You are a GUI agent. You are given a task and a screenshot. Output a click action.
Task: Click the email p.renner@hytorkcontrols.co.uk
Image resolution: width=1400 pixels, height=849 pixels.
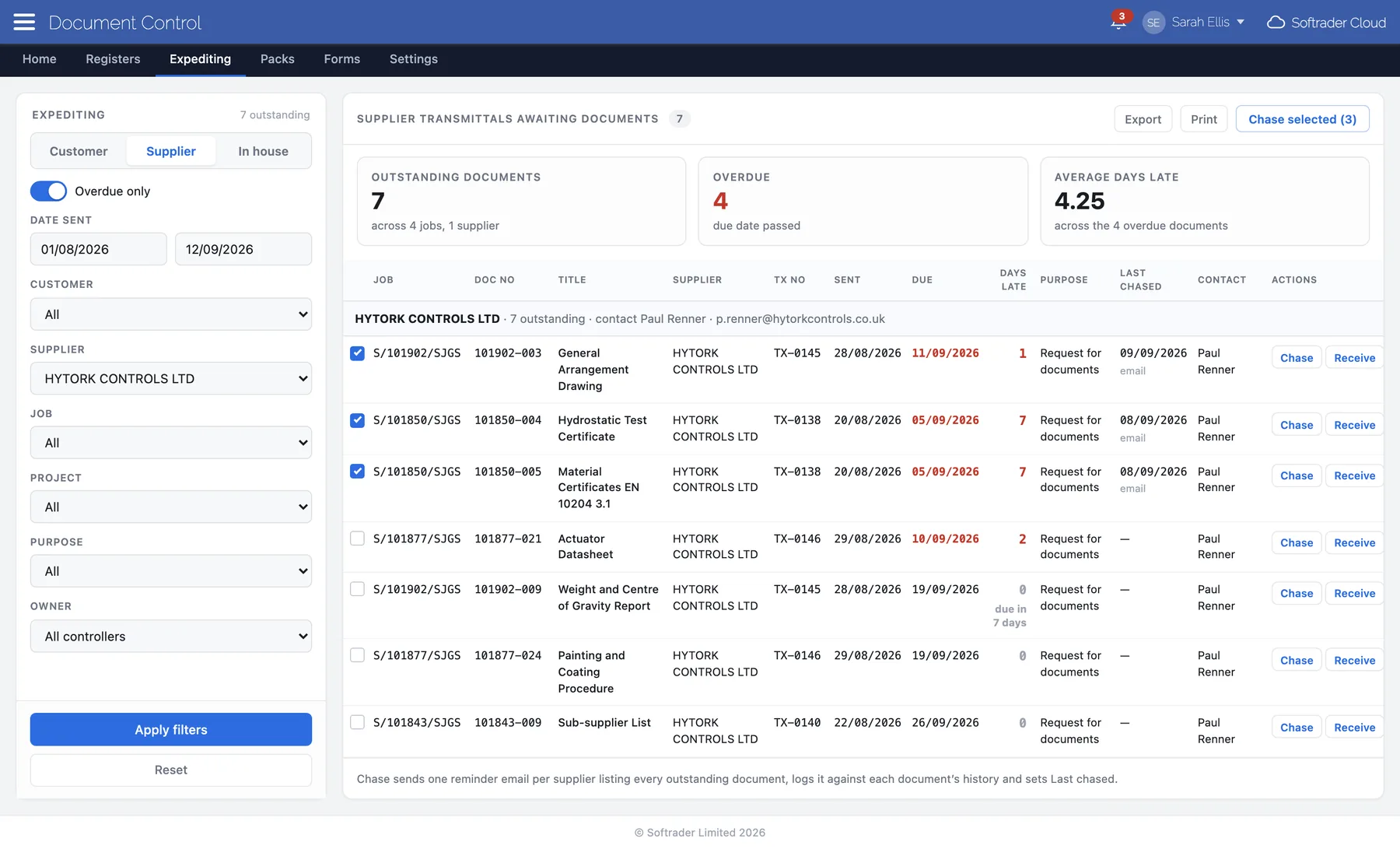800,319
